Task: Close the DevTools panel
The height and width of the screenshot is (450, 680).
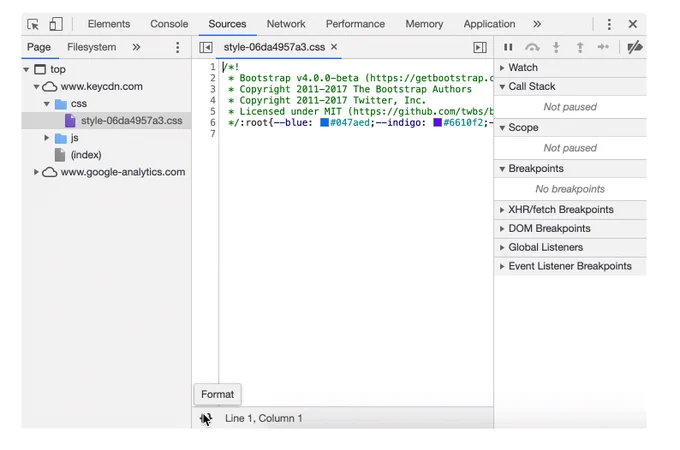Action: [633, 24]
